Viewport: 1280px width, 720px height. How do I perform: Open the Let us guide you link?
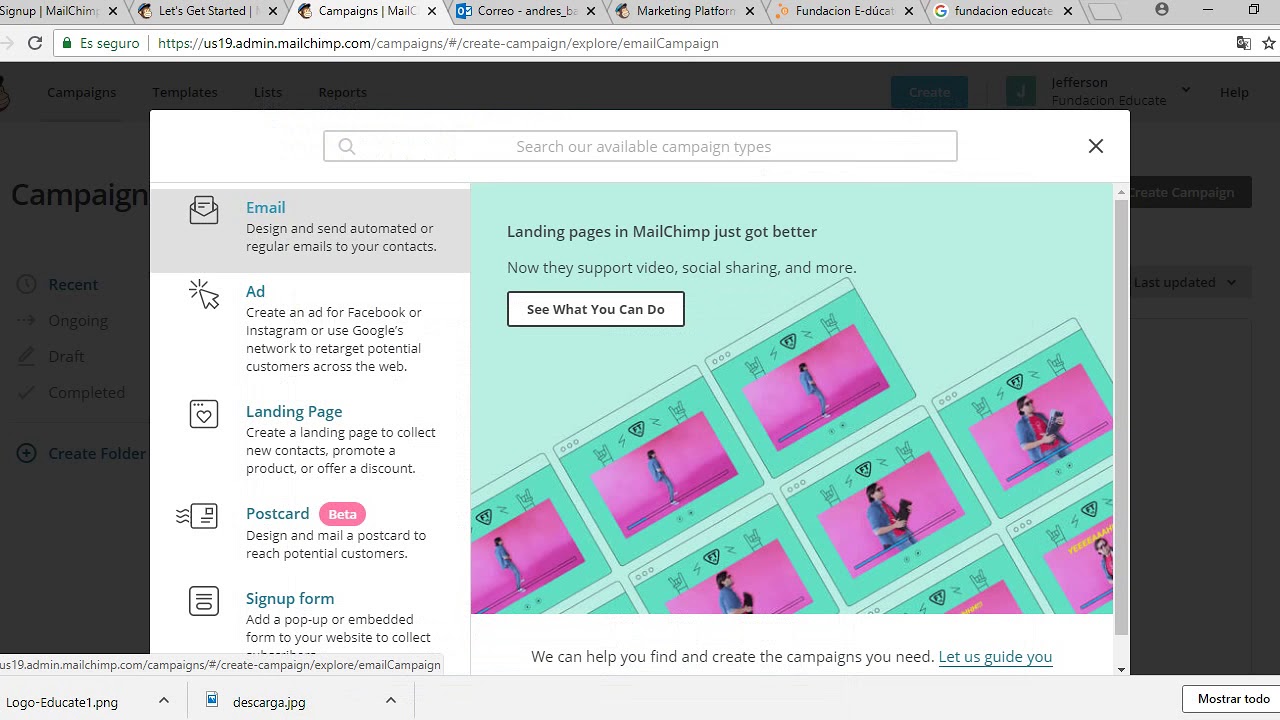click(995, 657)
